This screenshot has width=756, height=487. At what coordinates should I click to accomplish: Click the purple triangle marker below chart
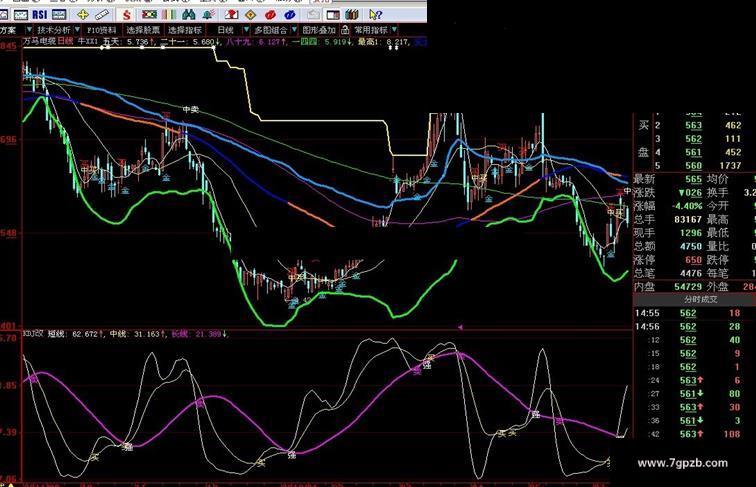click(x=460, y=327)
